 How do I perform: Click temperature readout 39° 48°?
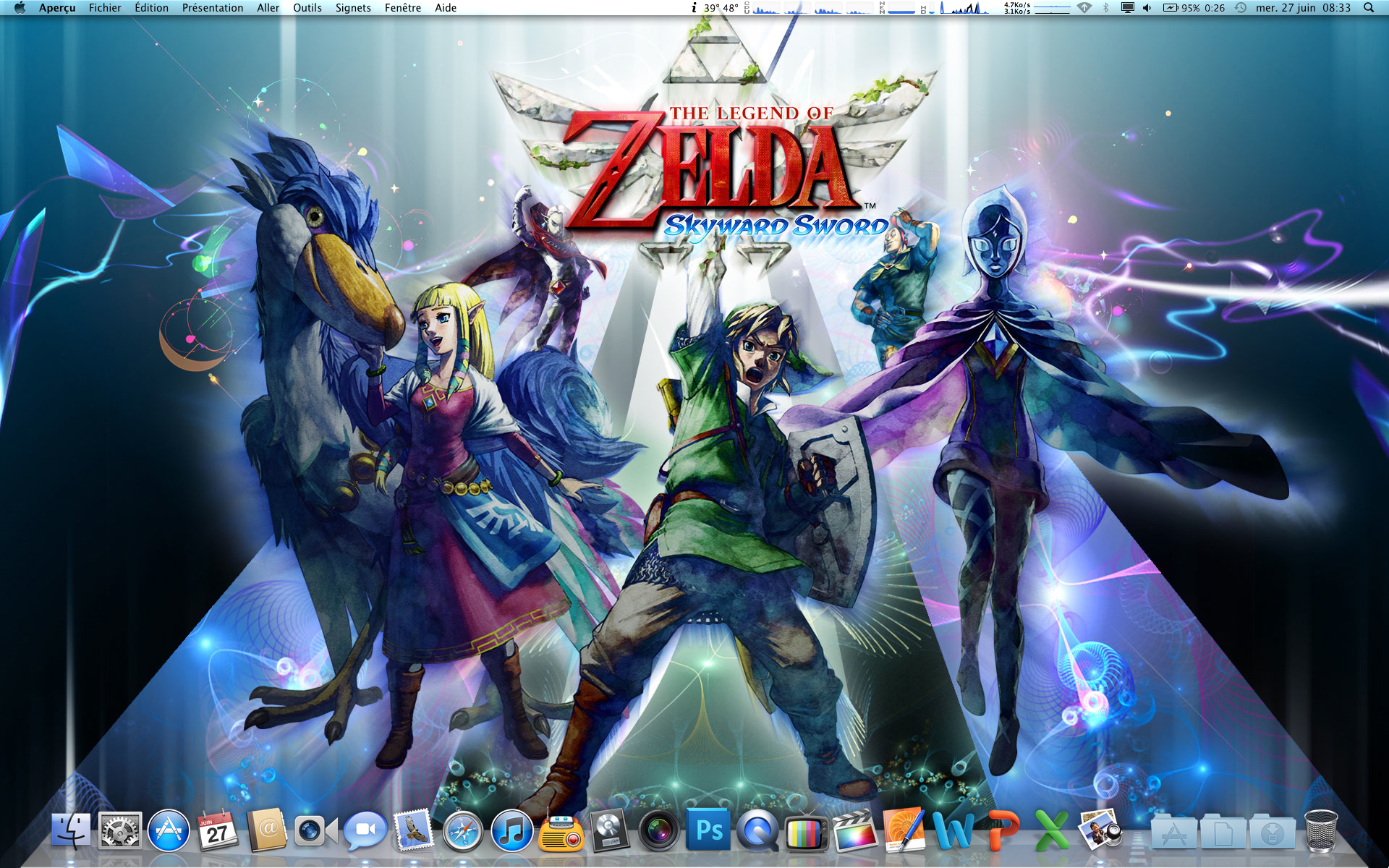pos(721,8)
